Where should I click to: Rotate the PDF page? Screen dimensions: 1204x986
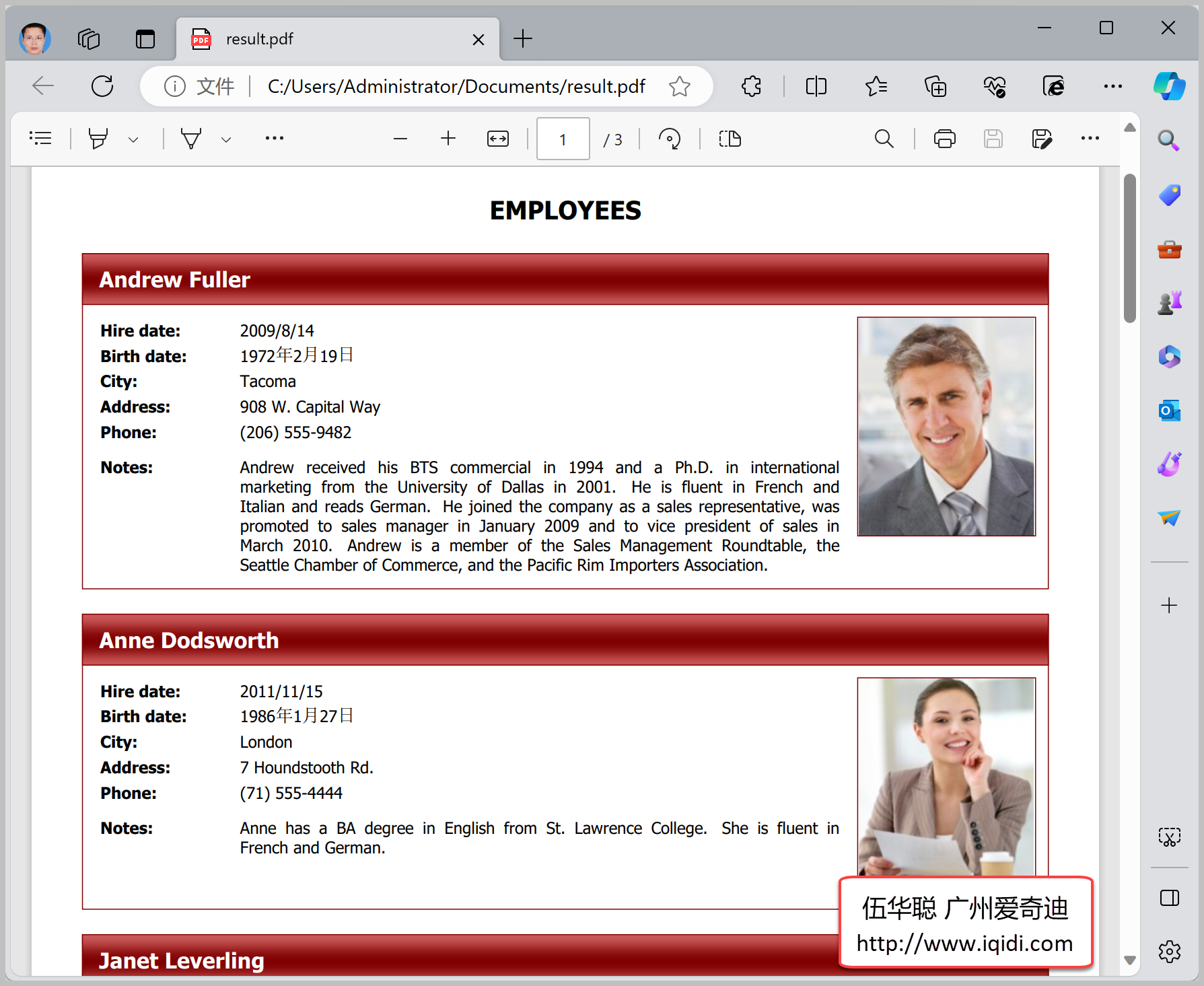point(670,139)
